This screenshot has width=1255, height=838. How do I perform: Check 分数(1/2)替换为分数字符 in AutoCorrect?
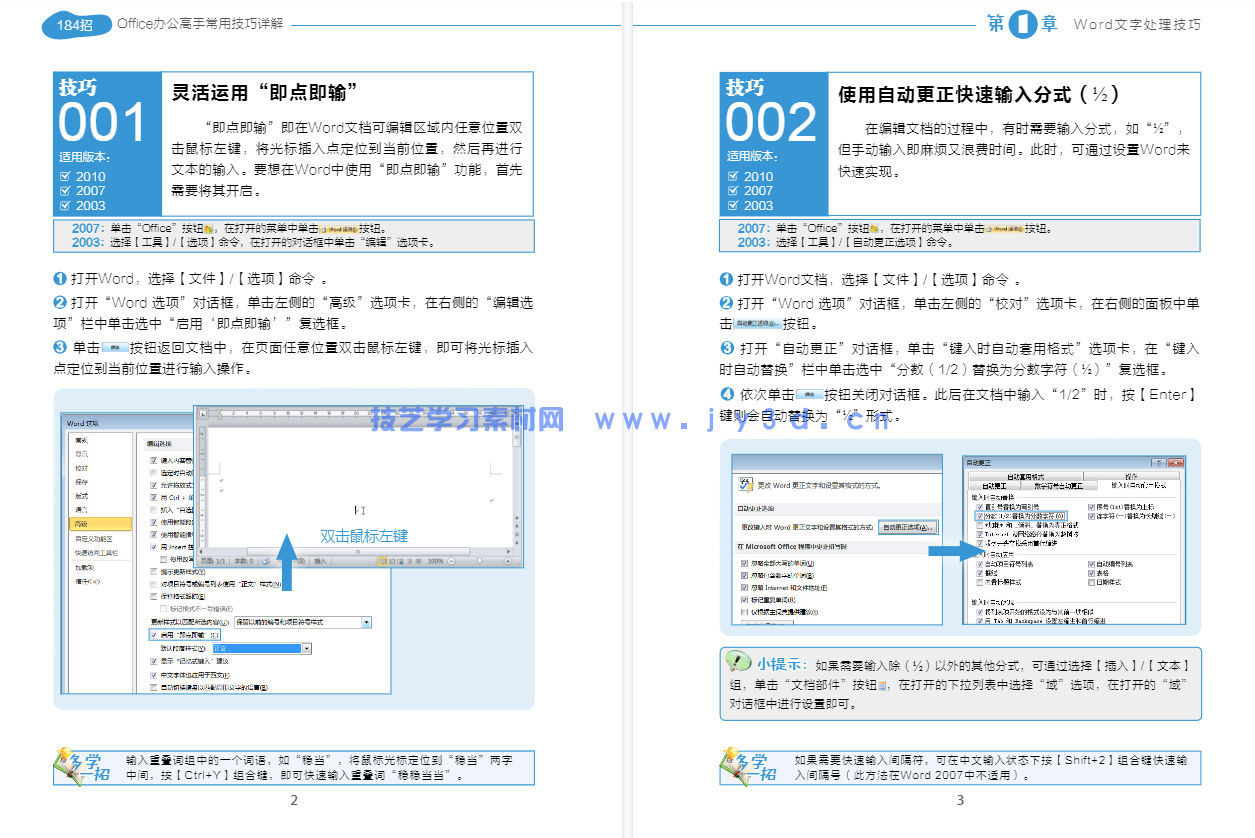[979, 515]
